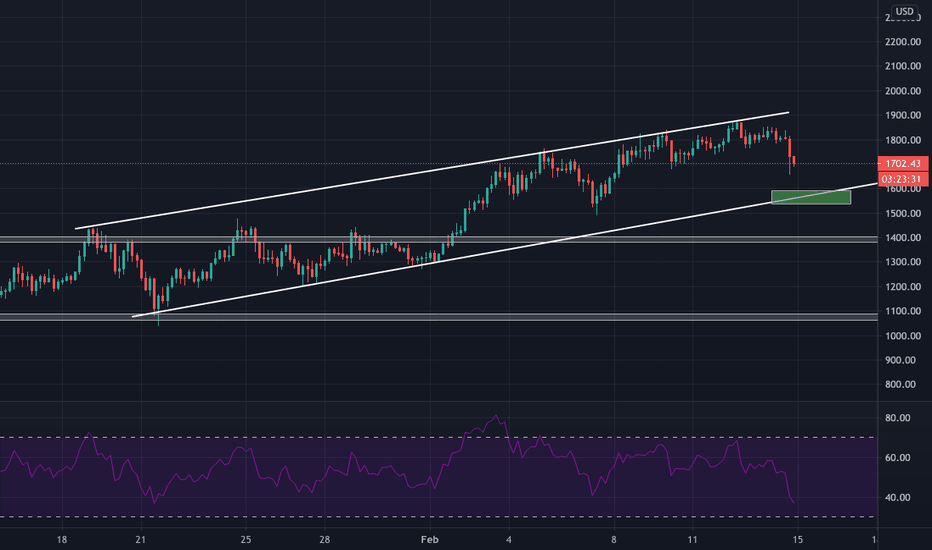This screenshot has width=932, height=550.
Task: Click the red dotted current price line
Action: [x=439, y=164]
